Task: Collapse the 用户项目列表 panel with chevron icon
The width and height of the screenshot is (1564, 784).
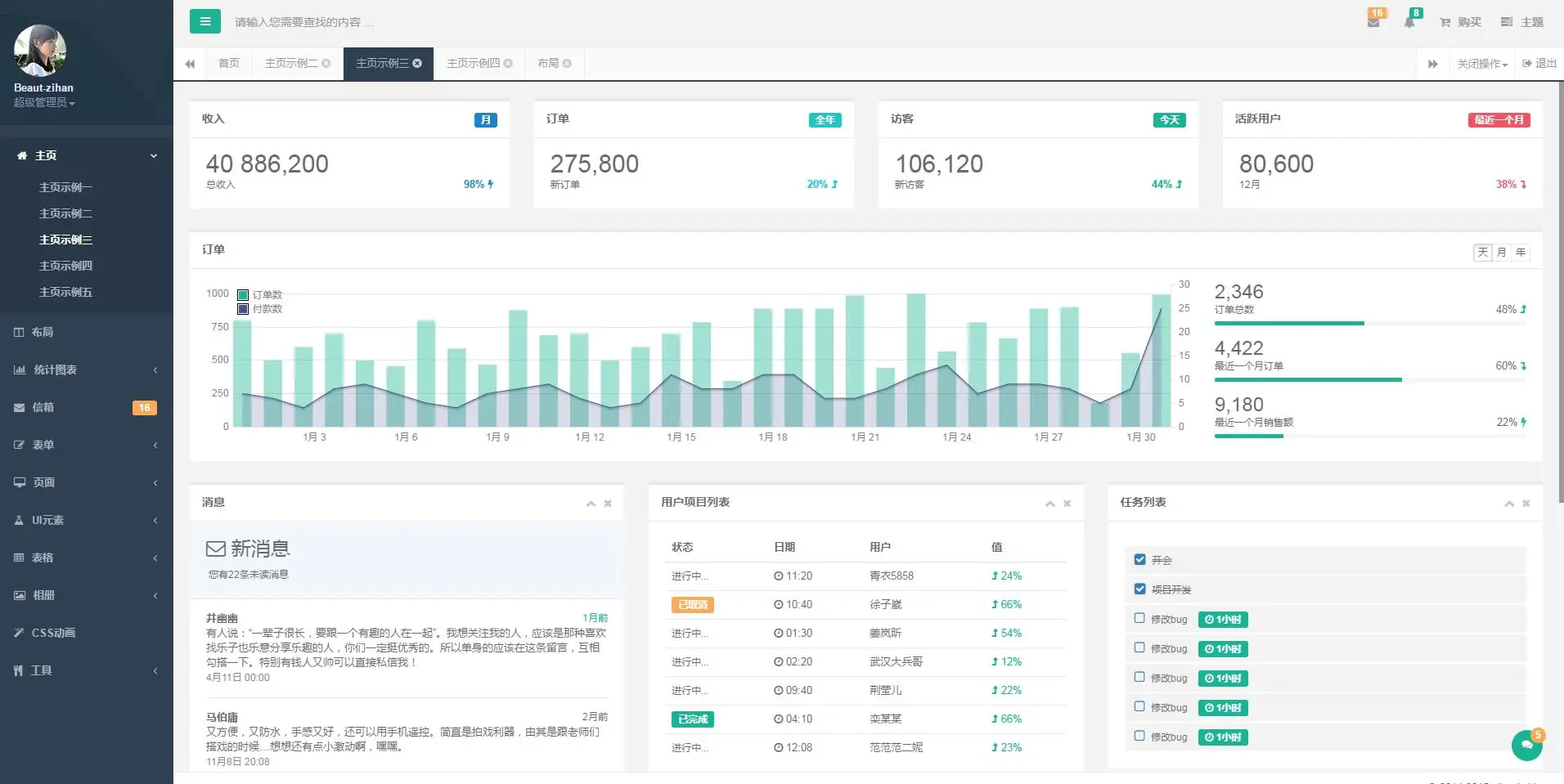Action: 1049,504
